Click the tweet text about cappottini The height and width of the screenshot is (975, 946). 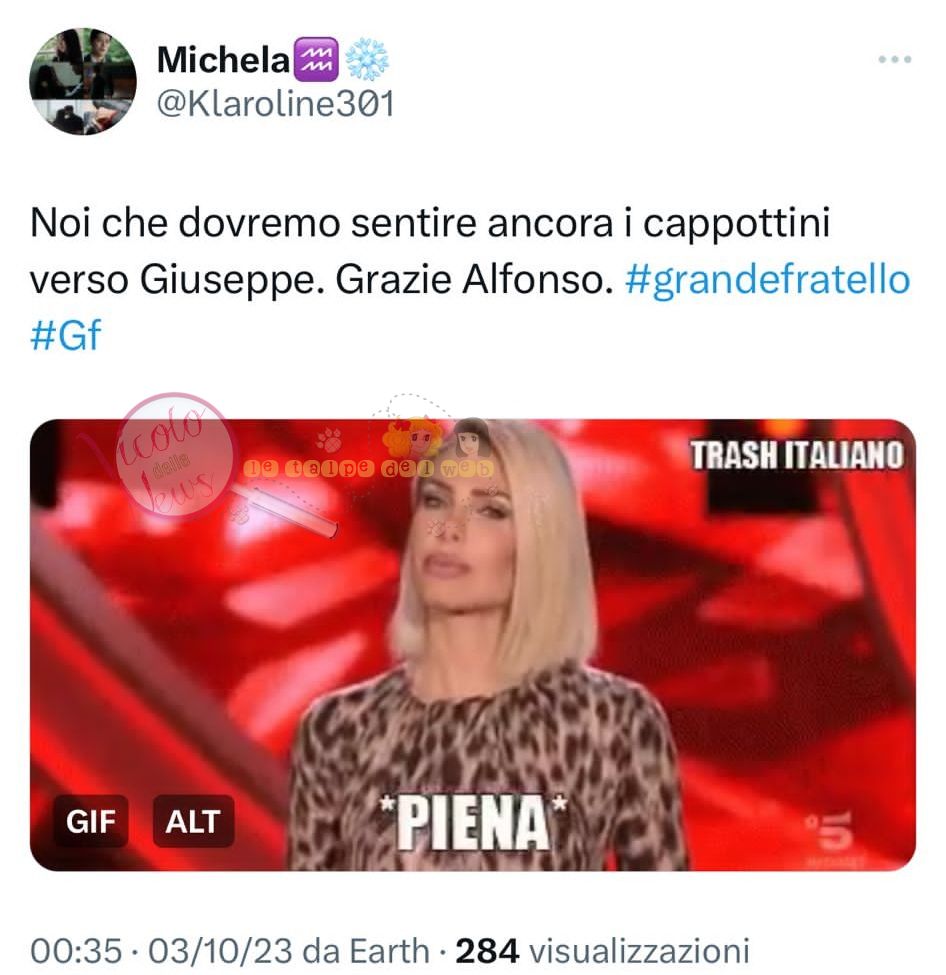[430, 251]
